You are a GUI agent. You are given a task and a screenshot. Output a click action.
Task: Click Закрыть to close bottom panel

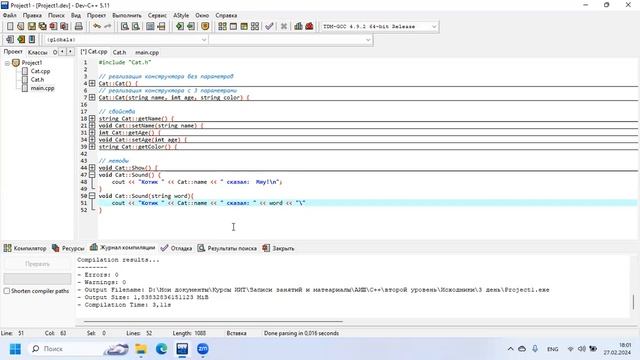pyautogui.click(x=278, y=248)
